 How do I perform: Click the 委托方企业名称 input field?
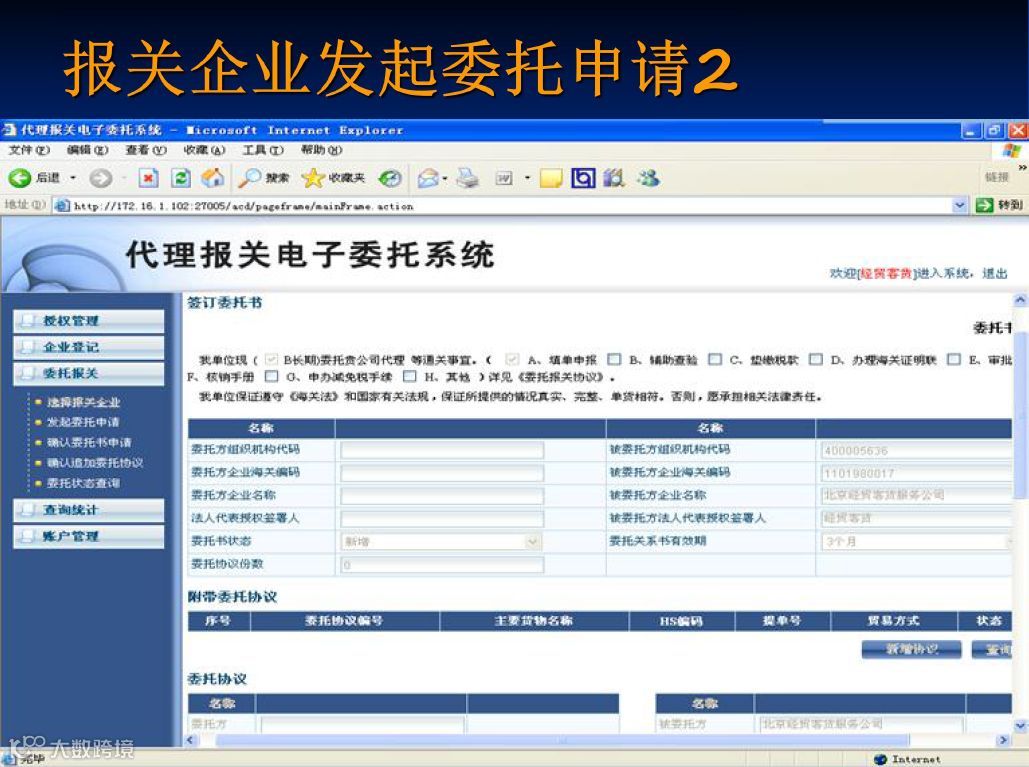click(x=442, y=495)
